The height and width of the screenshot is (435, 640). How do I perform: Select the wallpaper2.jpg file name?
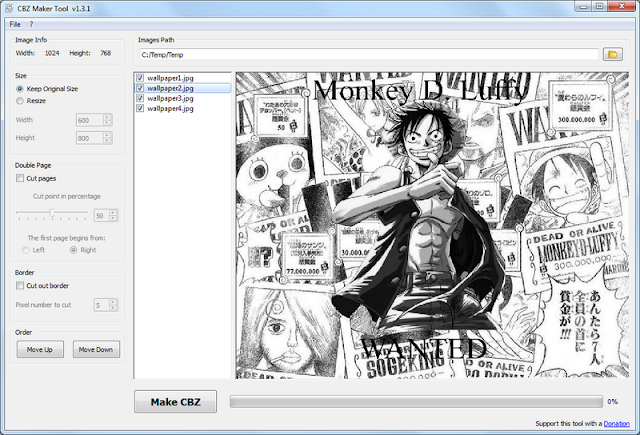pos(170,88)
